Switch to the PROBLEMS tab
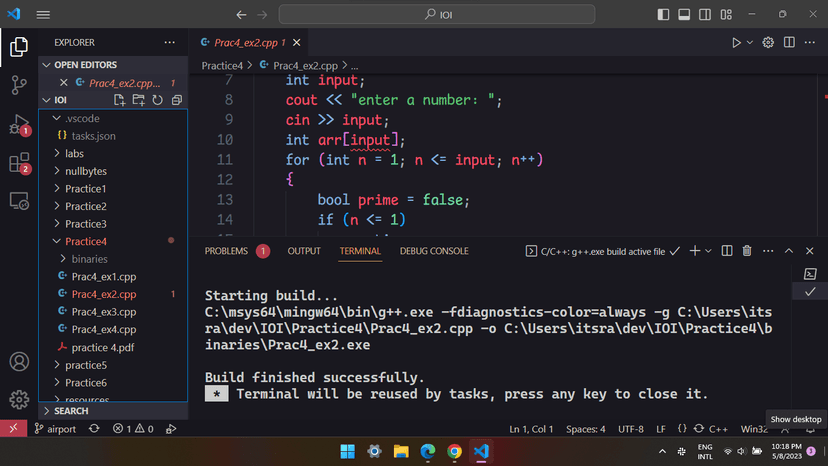The height and width of the screenshot is (466, 828). 226,251
